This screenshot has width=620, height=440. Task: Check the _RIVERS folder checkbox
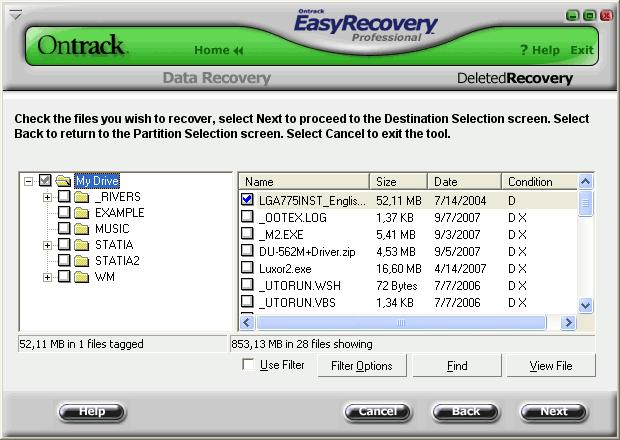(x=64, y=196)
